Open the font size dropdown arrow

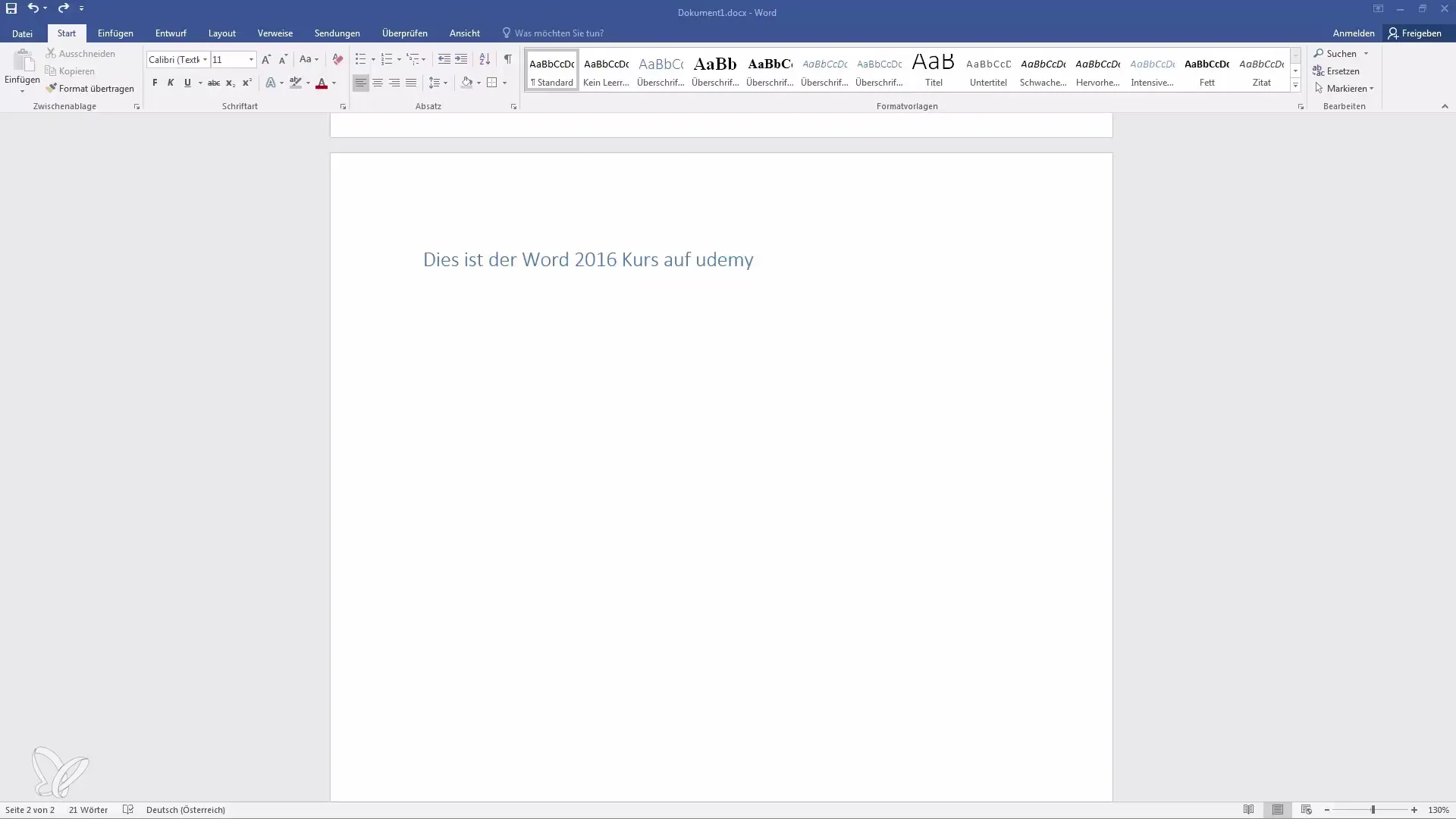pyautogui.click(x=251, y=59)
